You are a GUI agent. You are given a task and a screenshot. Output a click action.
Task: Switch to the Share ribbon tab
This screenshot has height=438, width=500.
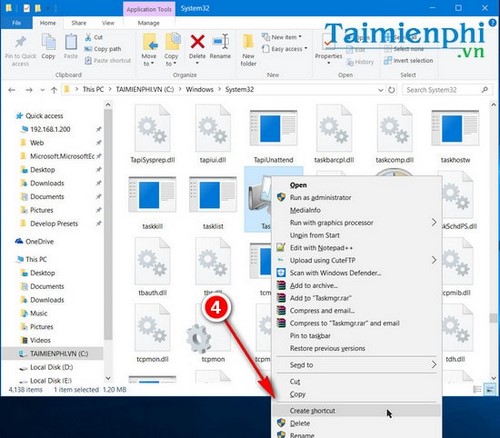click(x=79, y=23)
